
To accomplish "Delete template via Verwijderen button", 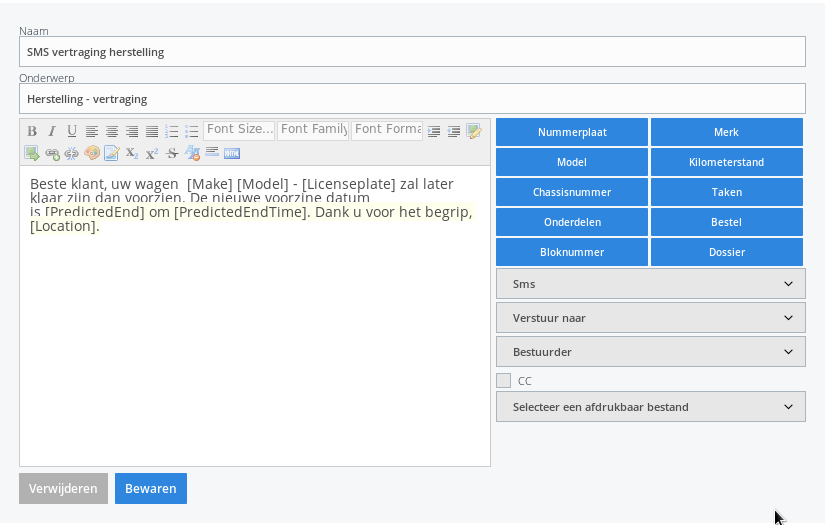I will (63, 489).
